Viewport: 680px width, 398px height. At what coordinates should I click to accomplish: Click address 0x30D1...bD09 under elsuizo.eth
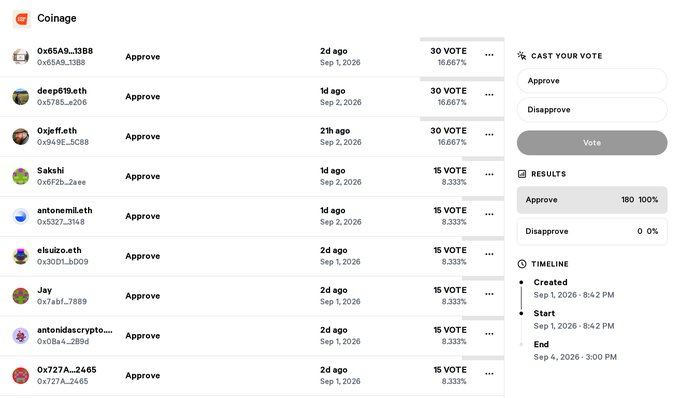pos(63,262)
